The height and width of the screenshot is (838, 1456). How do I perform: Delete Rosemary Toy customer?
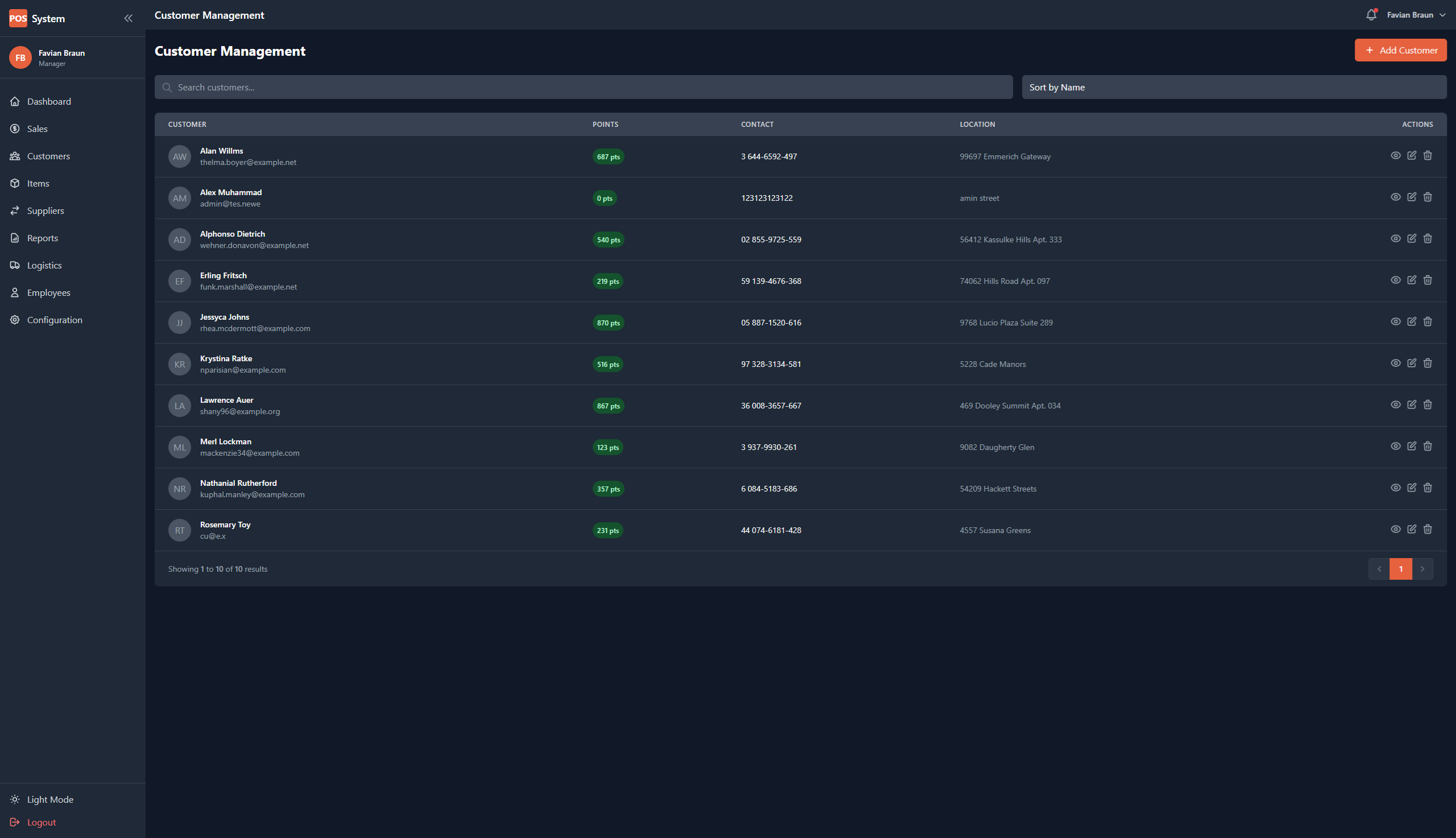1428,529
